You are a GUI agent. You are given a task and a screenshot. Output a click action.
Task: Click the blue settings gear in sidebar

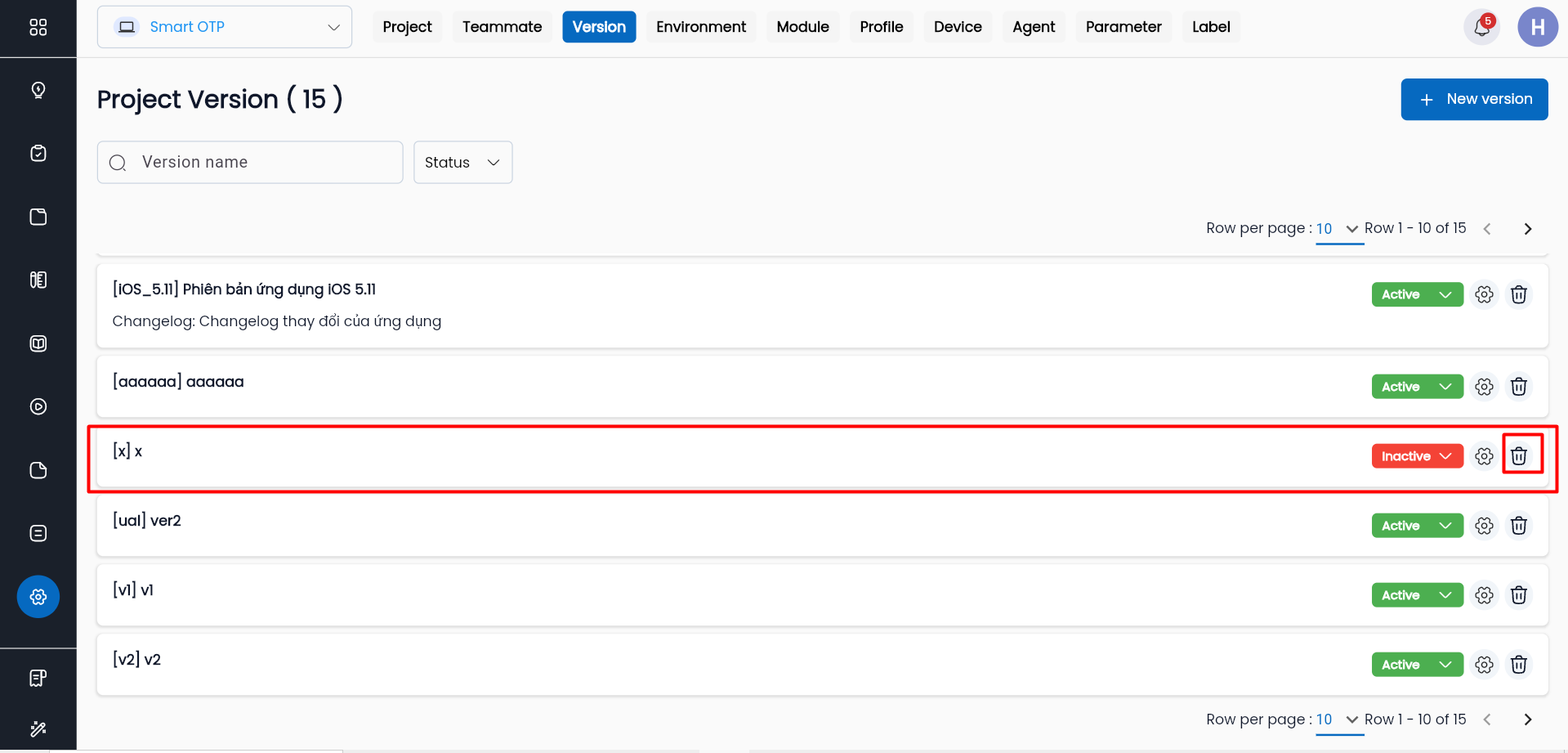coord(38,597)
